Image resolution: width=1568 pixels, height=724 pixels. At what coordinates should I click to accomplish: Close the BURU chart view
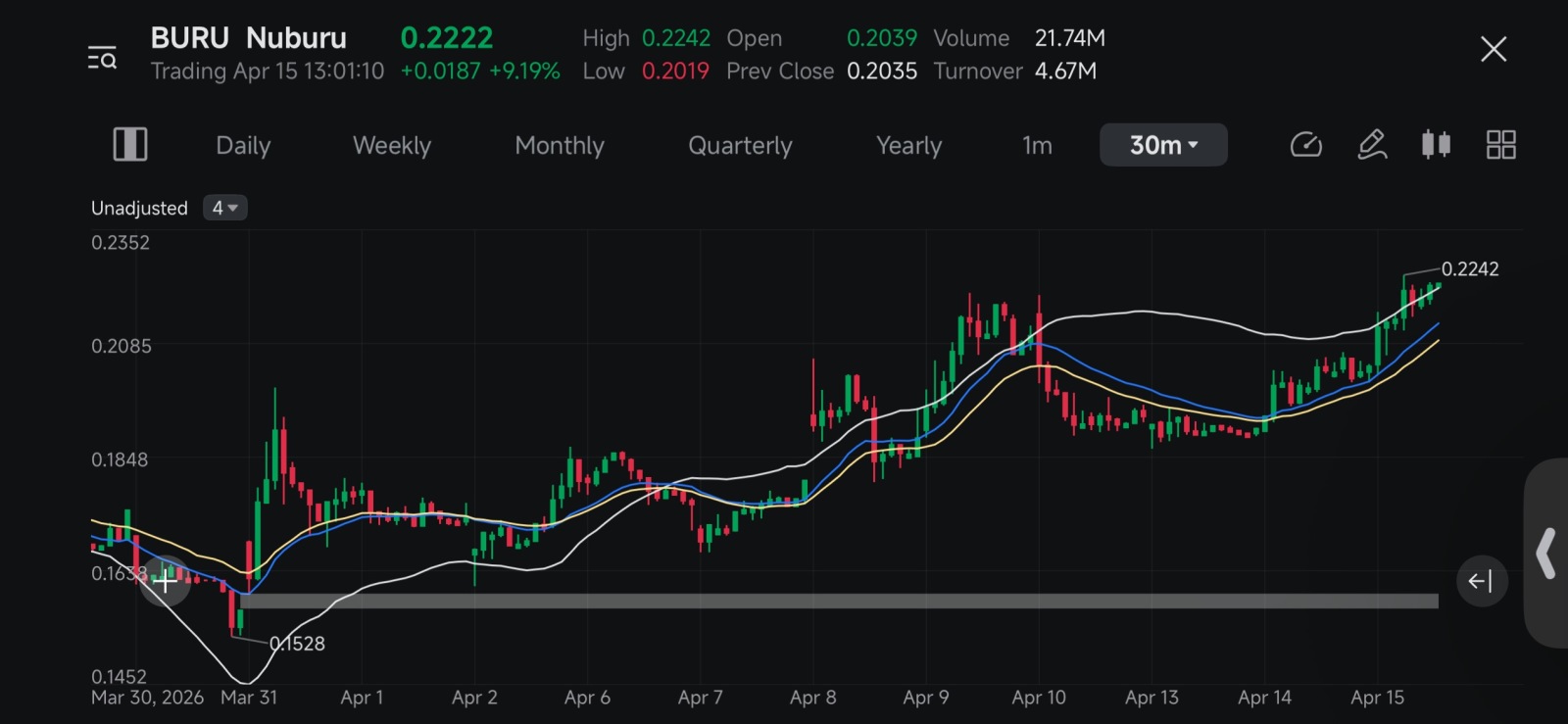[x=1494, y=49]
